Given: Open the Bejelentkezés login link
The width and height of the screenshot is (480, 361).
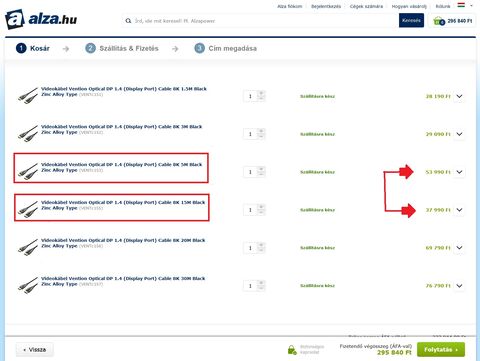Looking at the screenshot, I should pyautogui.click(x=326, y=6).
